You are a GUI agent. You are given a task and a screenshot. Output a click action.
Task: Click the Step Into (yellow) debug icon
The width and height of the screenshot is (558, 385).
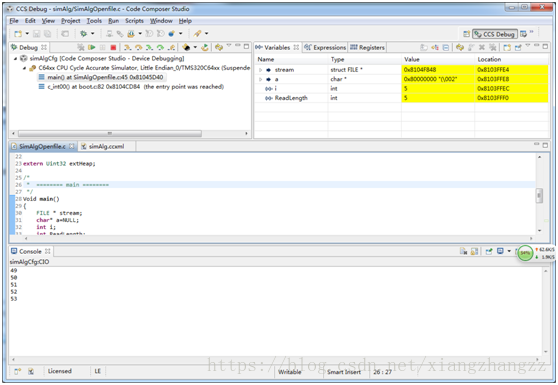click(x=127, y=47)
